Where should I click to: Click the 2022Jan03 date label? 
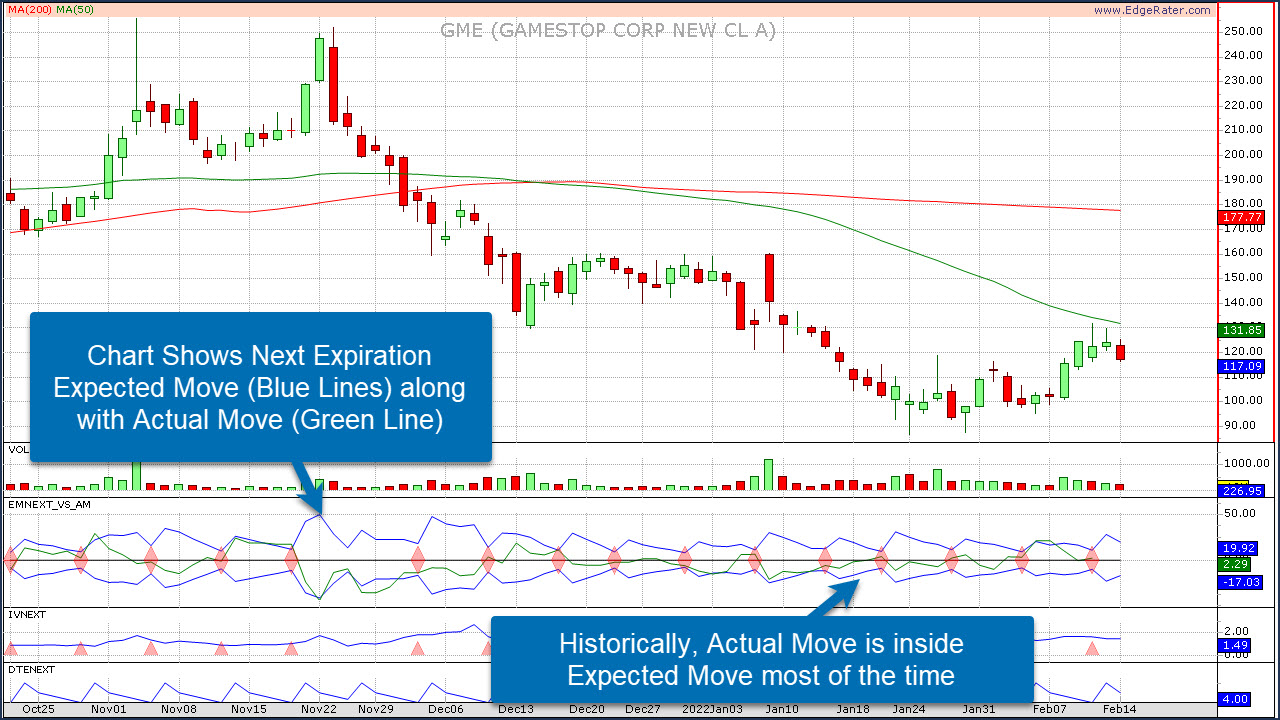point(711,709)
